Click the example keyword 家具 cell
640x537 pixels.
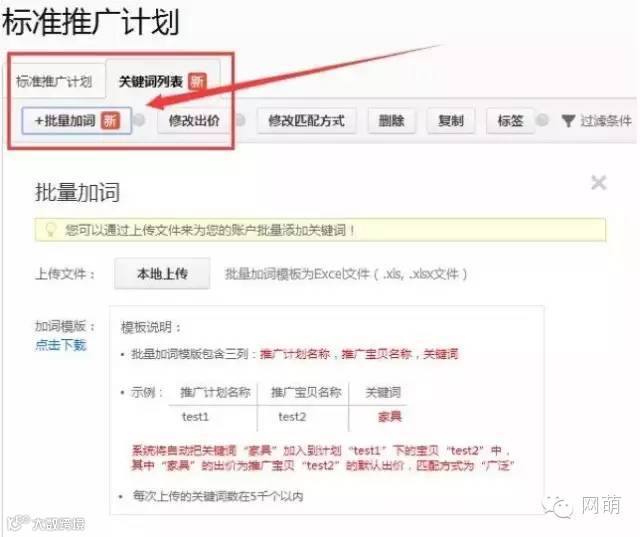(x=390, y=417)
